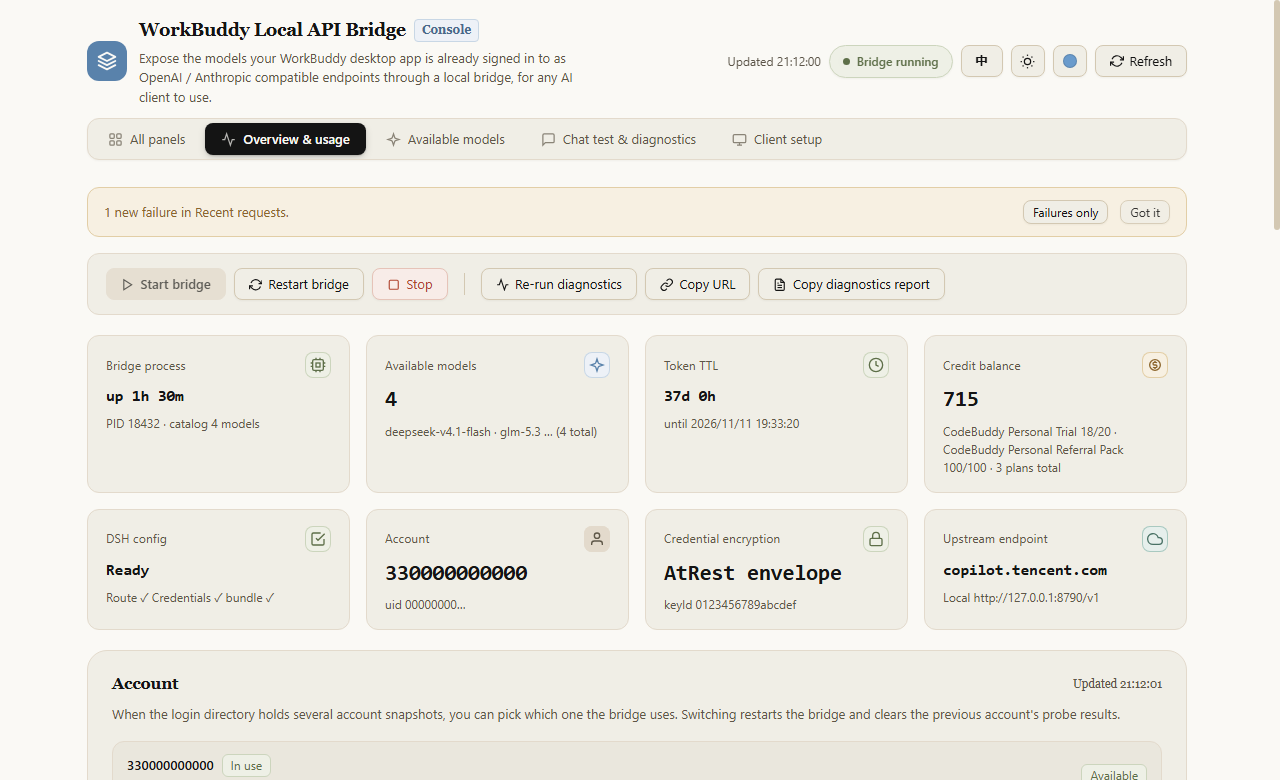Click the credit balance value 715
The height and width of the screenshot is (780, 1280).
pyautogui.click(x=961, y=399)
